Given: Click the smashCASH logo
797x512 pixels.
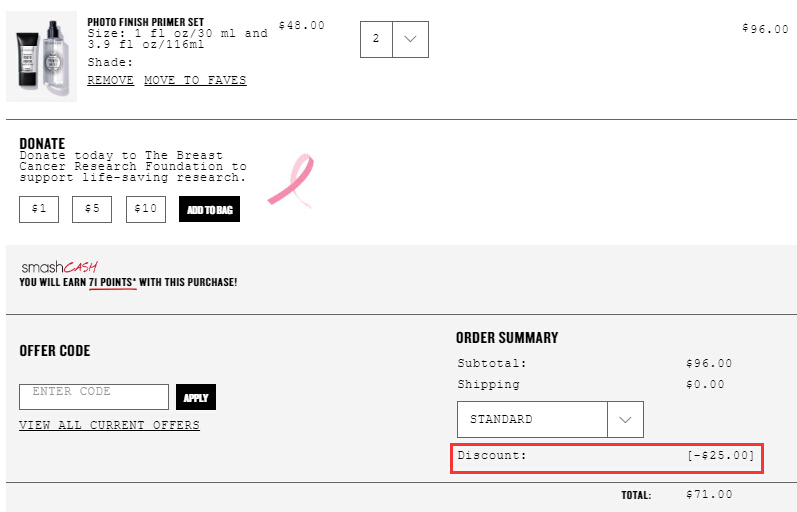Looking at the screenshot, I should 59,267.
